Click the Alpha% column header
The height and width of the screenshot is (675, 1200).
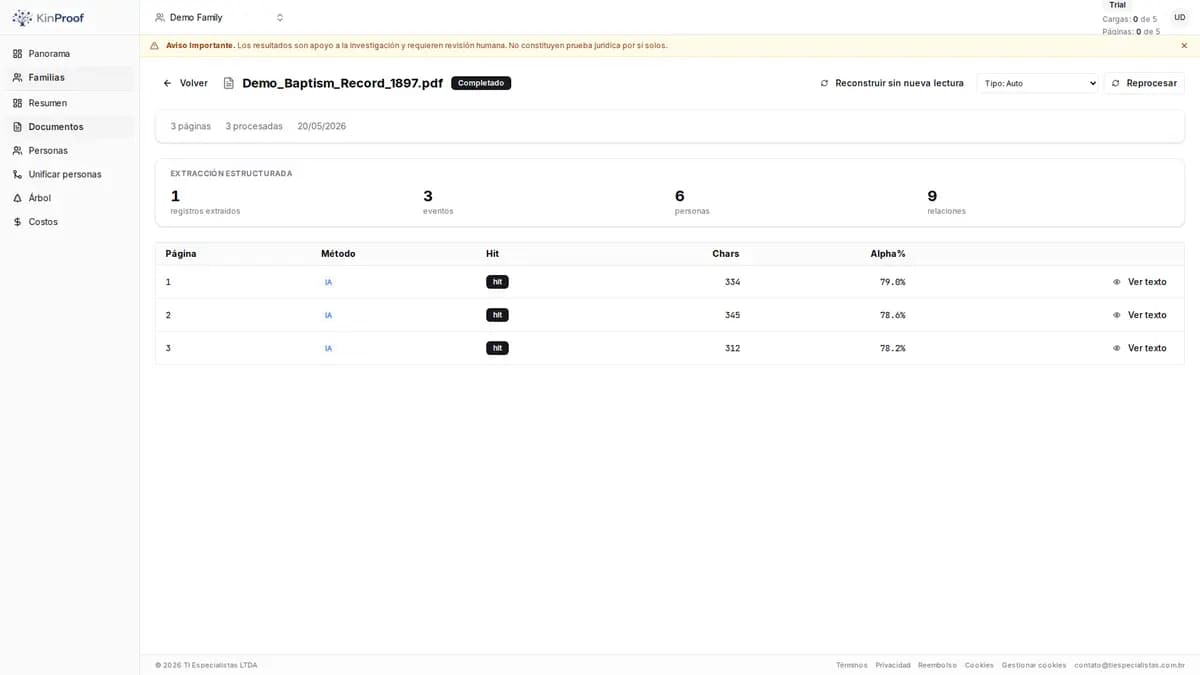click(888, 254)
